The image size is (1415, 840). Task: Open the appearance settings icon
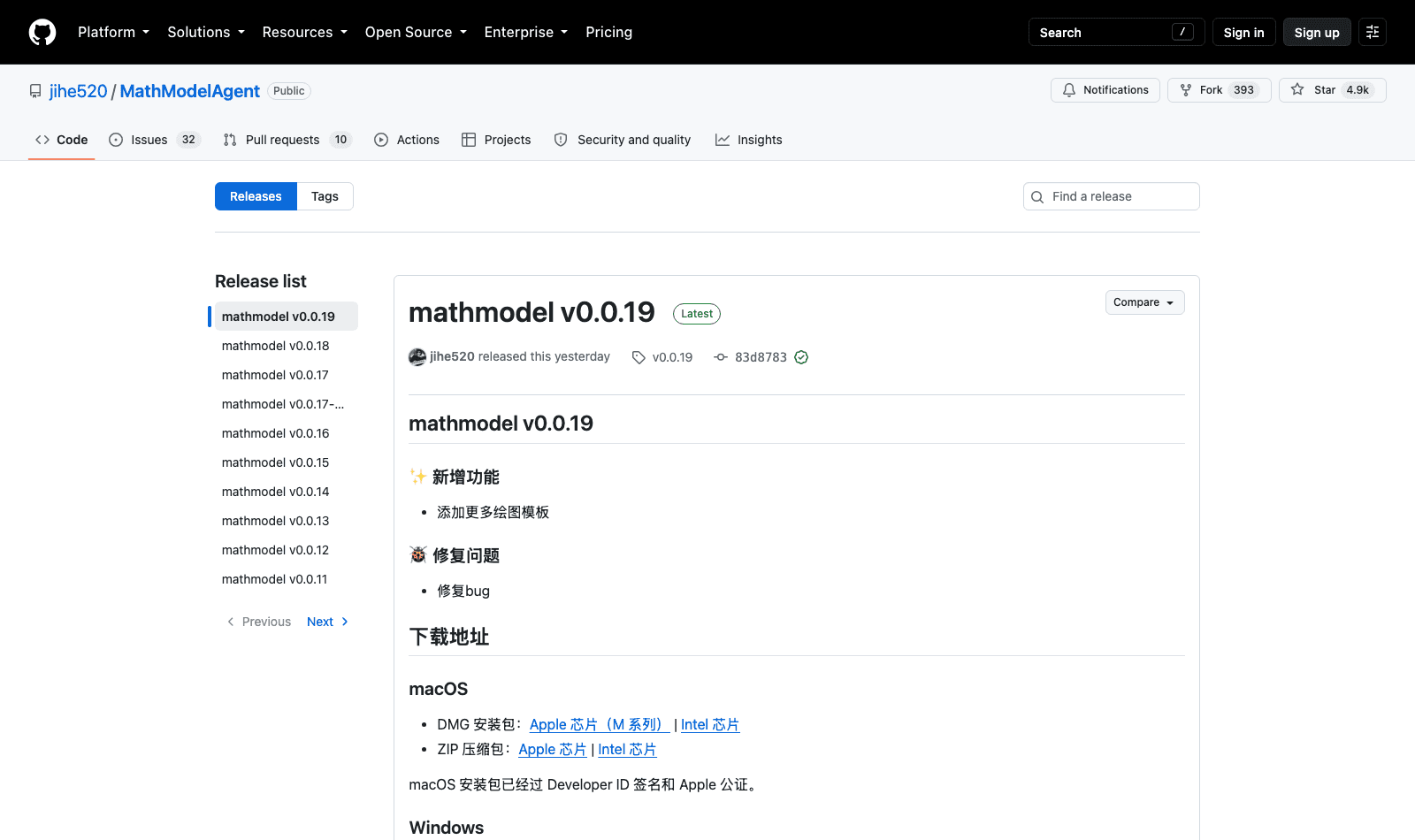click(1373, 32)
